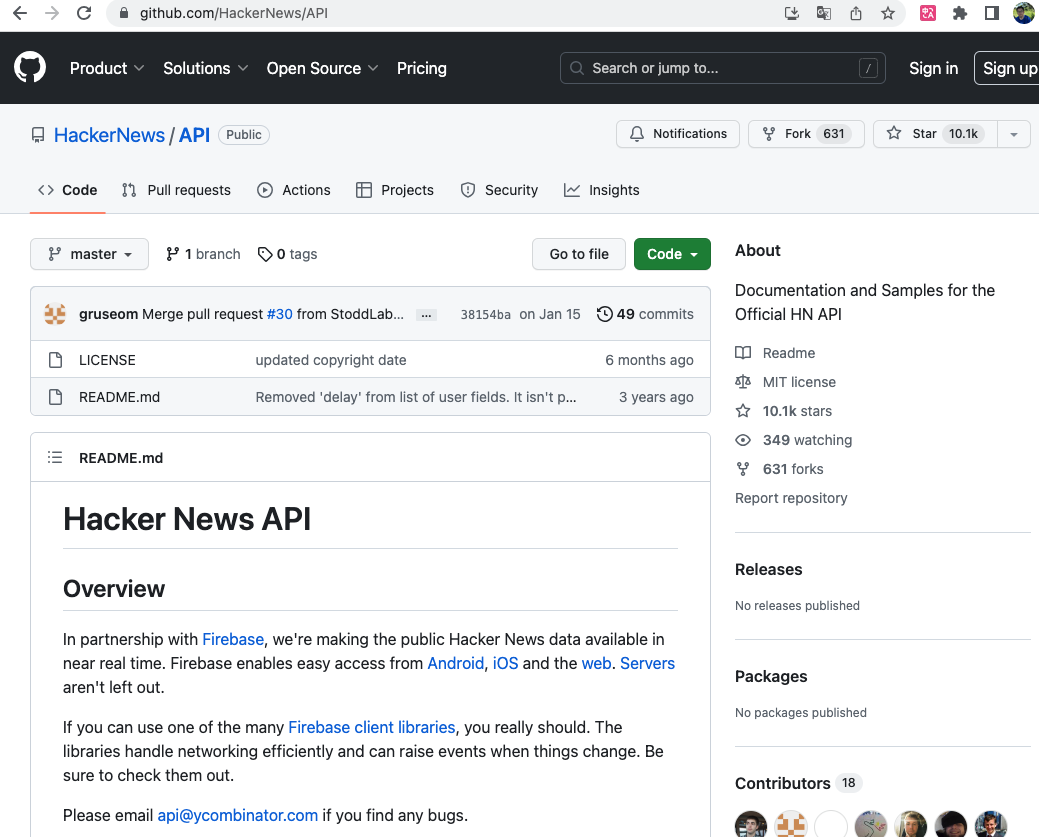
Task: Open the browser profile avatar
Action: (1024, 13)
